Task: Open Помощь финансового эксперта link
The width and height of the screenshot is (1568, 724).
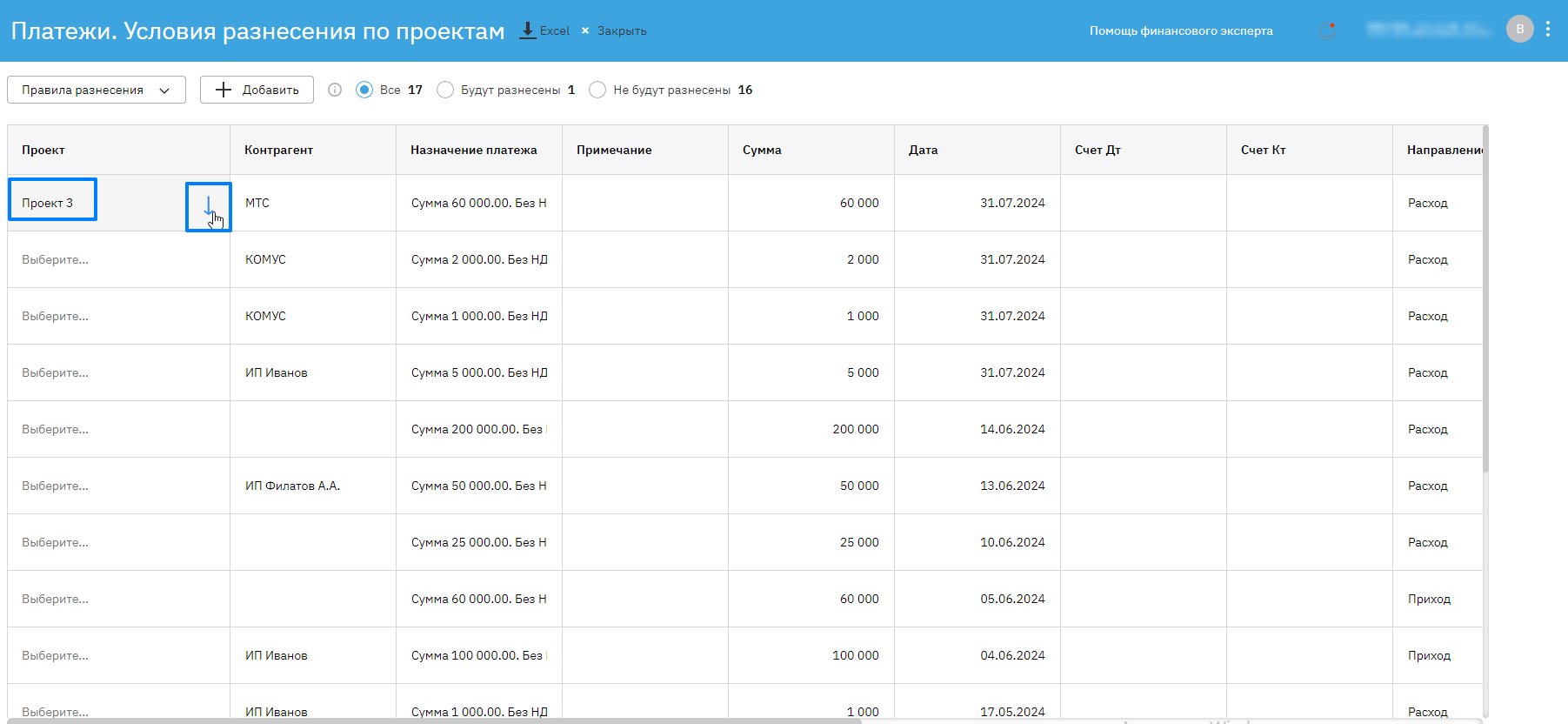Action: pyautogui.click(x=1180, y=30)
